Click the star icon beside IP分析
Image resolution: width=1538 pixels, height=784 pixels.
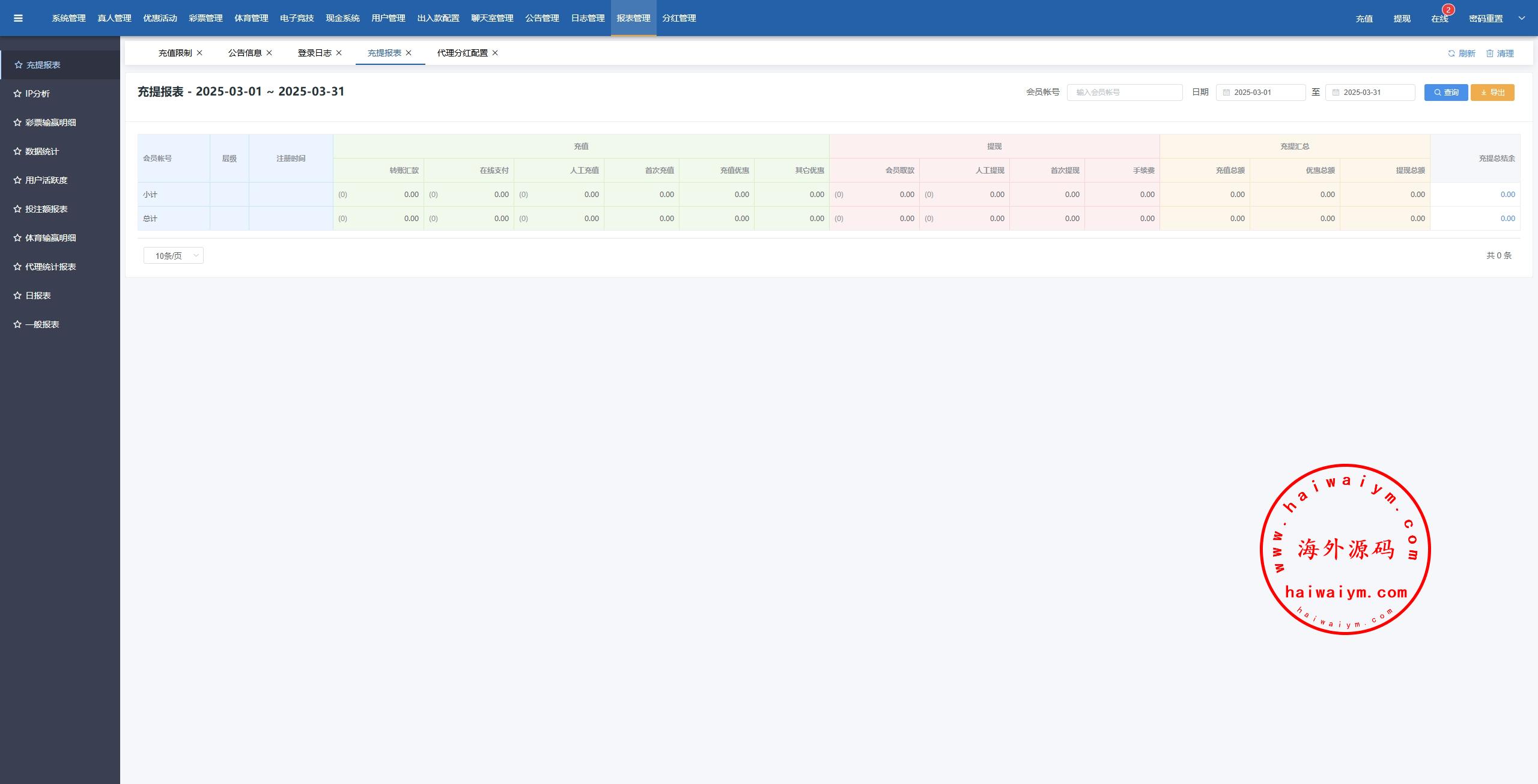[x=17, y=94]
